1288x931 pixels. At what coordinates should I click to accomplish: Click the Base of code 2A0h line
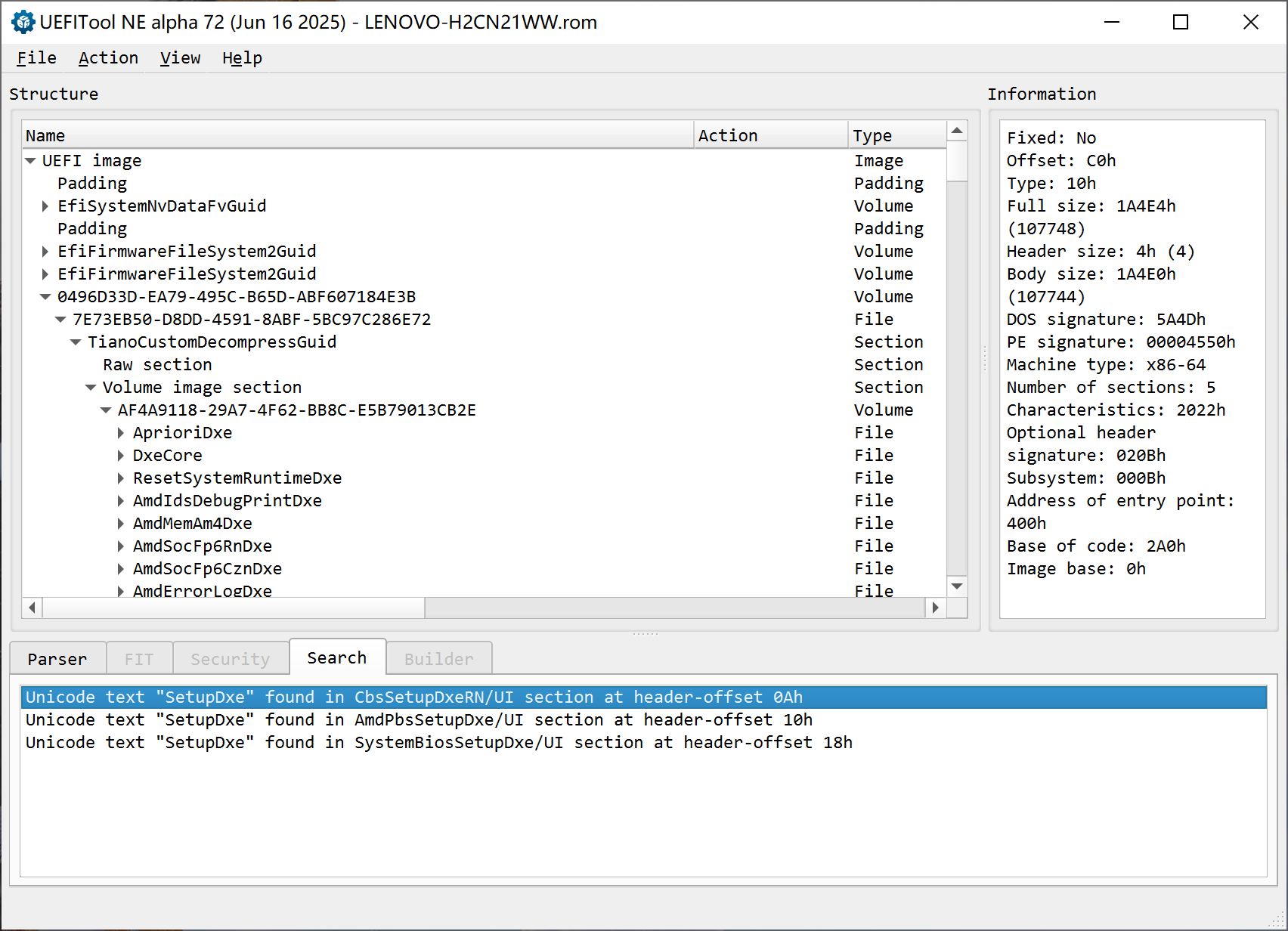1096,546
